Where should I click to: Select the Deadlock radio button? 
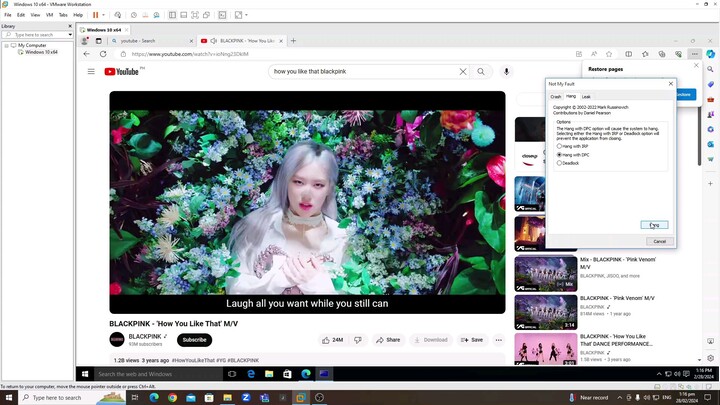coord(559,163)
